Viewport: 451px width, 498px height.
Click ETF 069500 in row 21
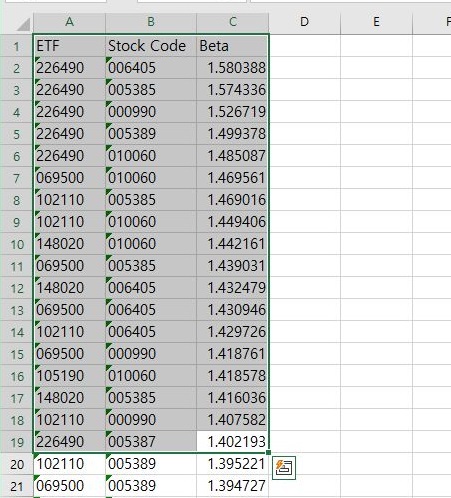click(69, 486)
